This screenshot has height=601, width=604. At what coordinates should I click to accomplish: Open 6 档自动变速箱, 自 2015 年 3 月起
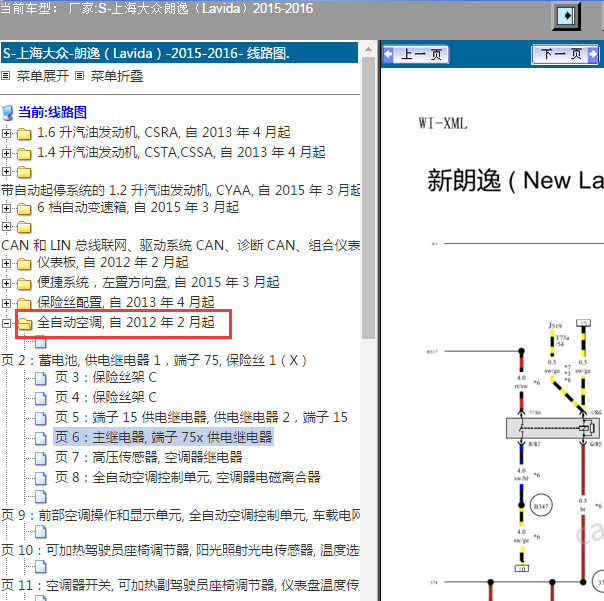[138, 207]
